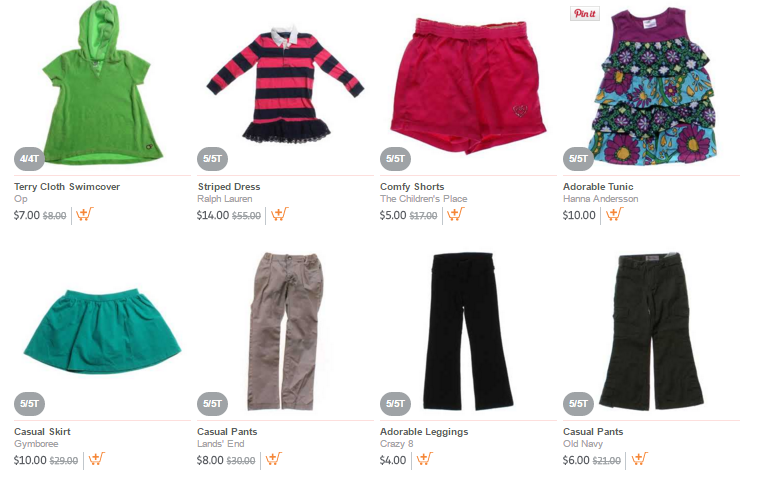759x484 pixels.
Task: View the pink Comfy Shorts photo
Action: click(x=468, y=86)
